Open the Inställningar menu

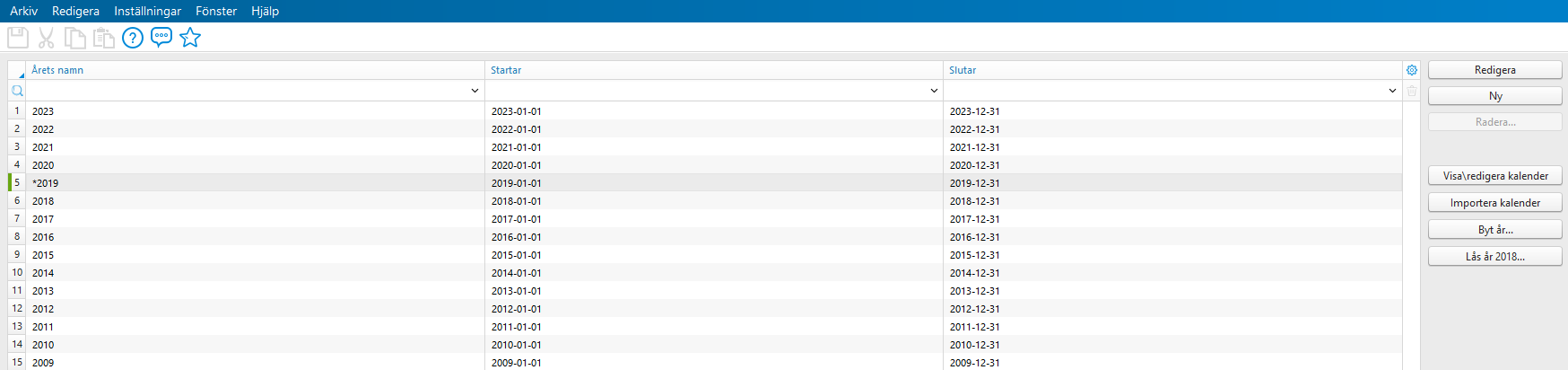(x=147, y=11)
